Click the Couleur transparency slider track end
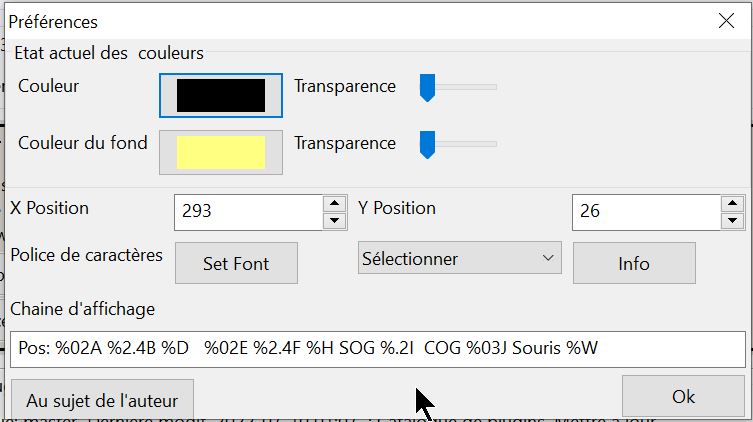 tap(492, 88)
